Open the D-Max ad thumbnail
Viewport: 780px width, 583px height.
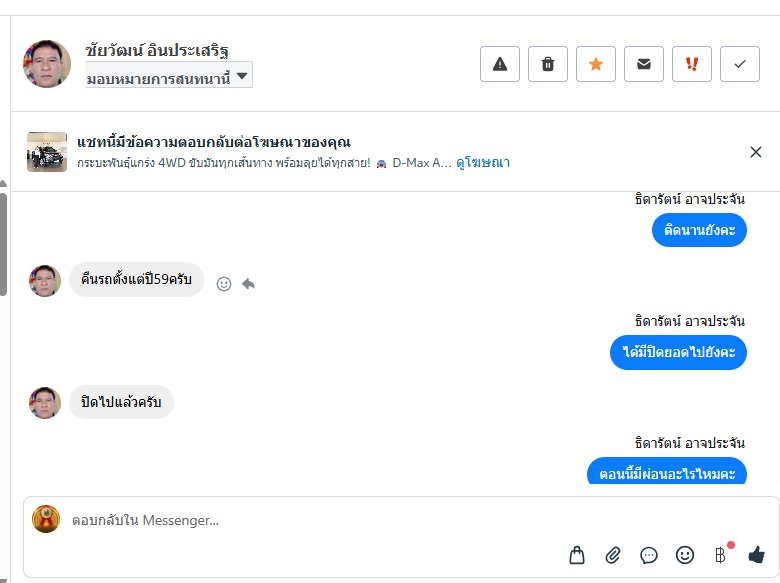click(47, 152)
